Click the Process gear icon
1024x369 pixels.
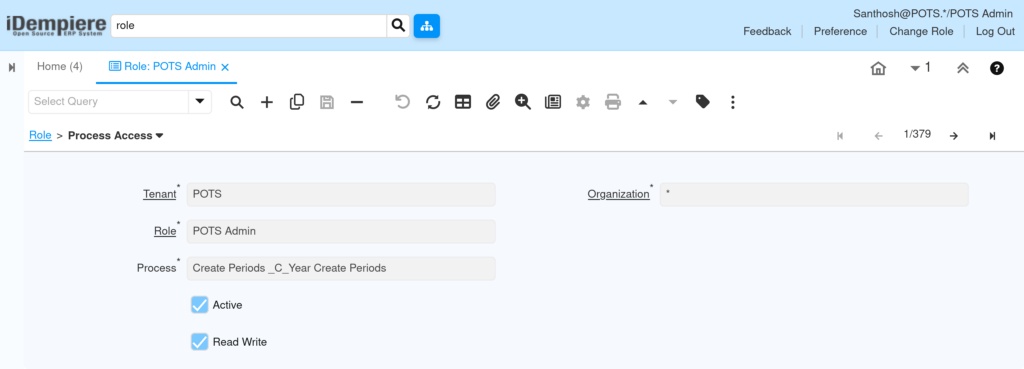[x=583, y=102]
